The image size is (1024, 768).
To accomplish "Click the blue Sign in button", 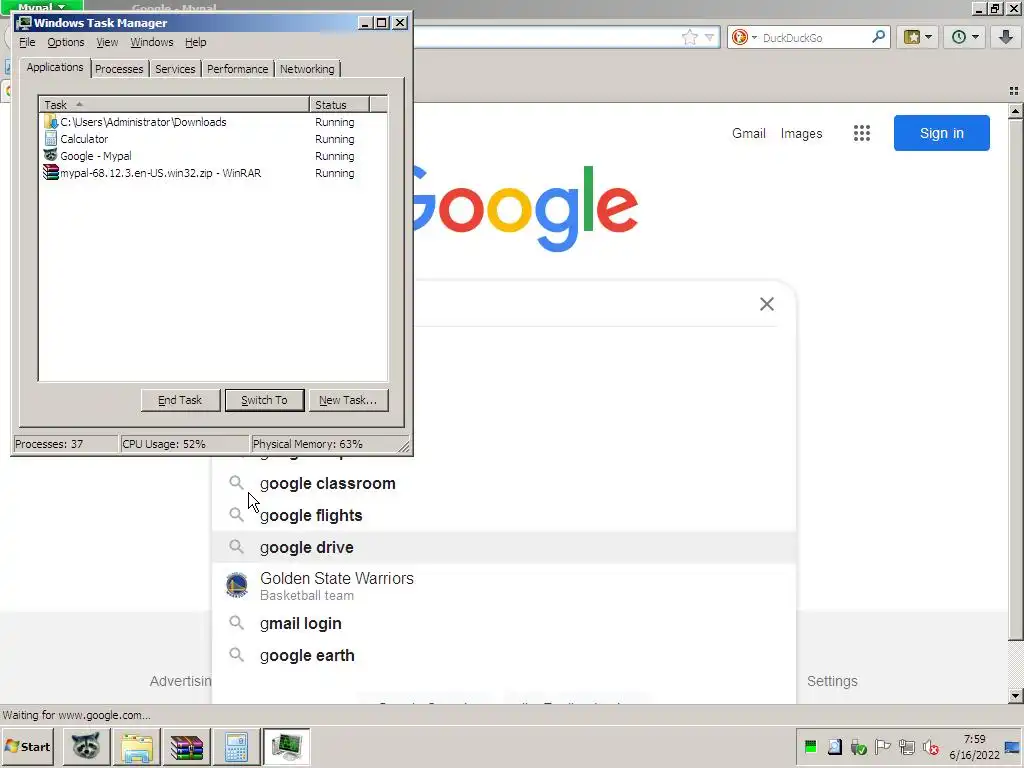I will click(941, 133).
